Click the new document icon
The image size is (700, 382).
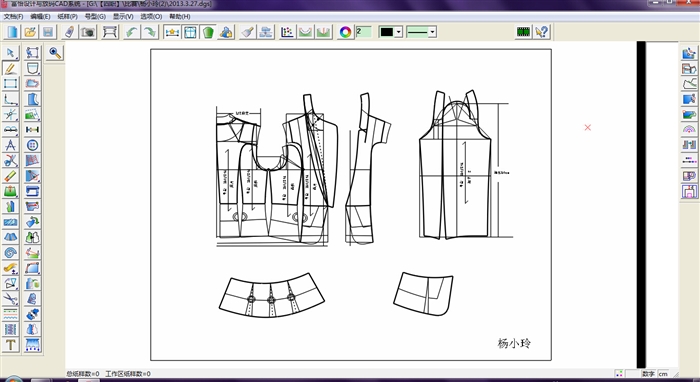12,32
